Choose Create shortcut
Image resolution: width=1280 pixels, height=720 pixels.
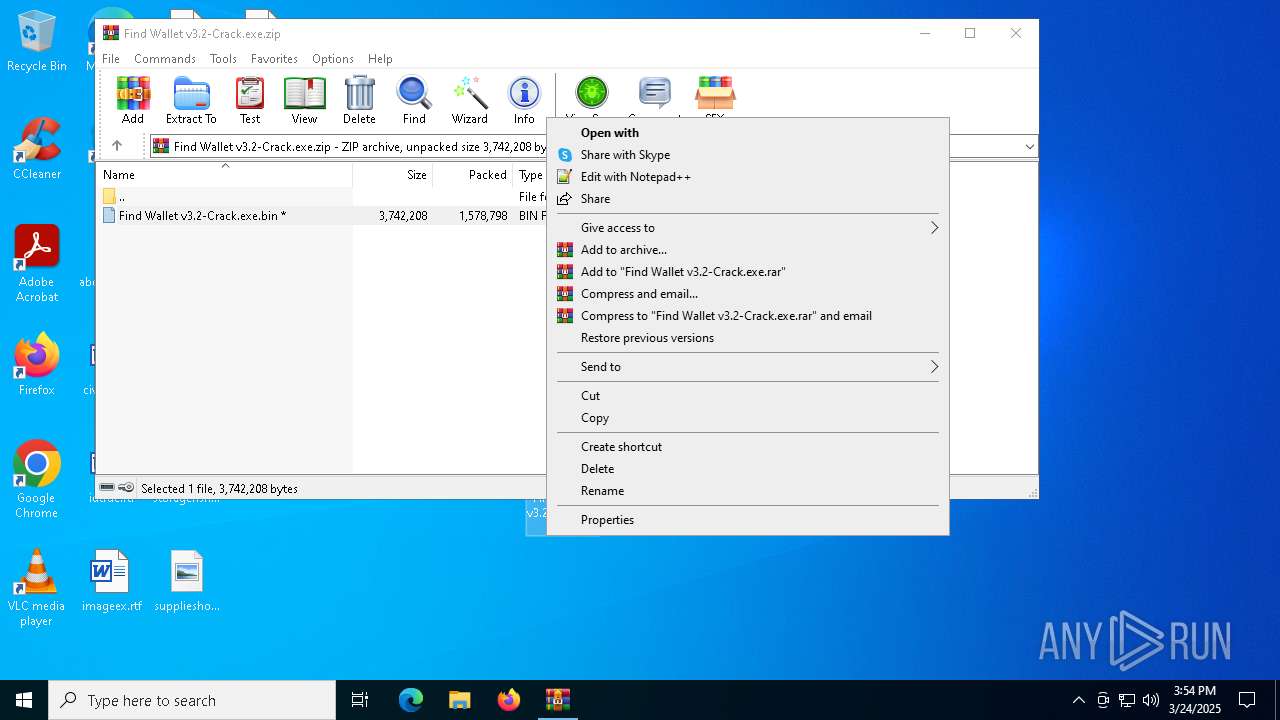pos(748,447)
